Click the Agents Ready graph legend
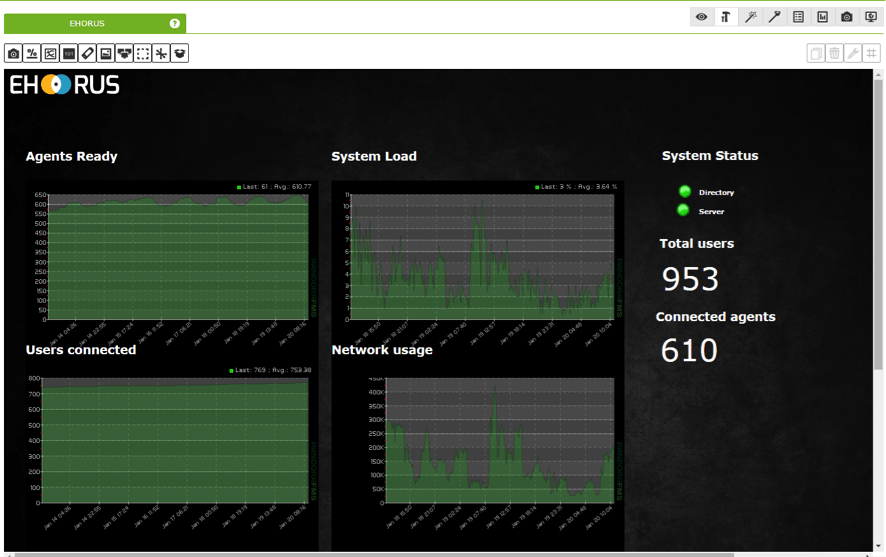886x557 pixels. click(x=274, y=186)
